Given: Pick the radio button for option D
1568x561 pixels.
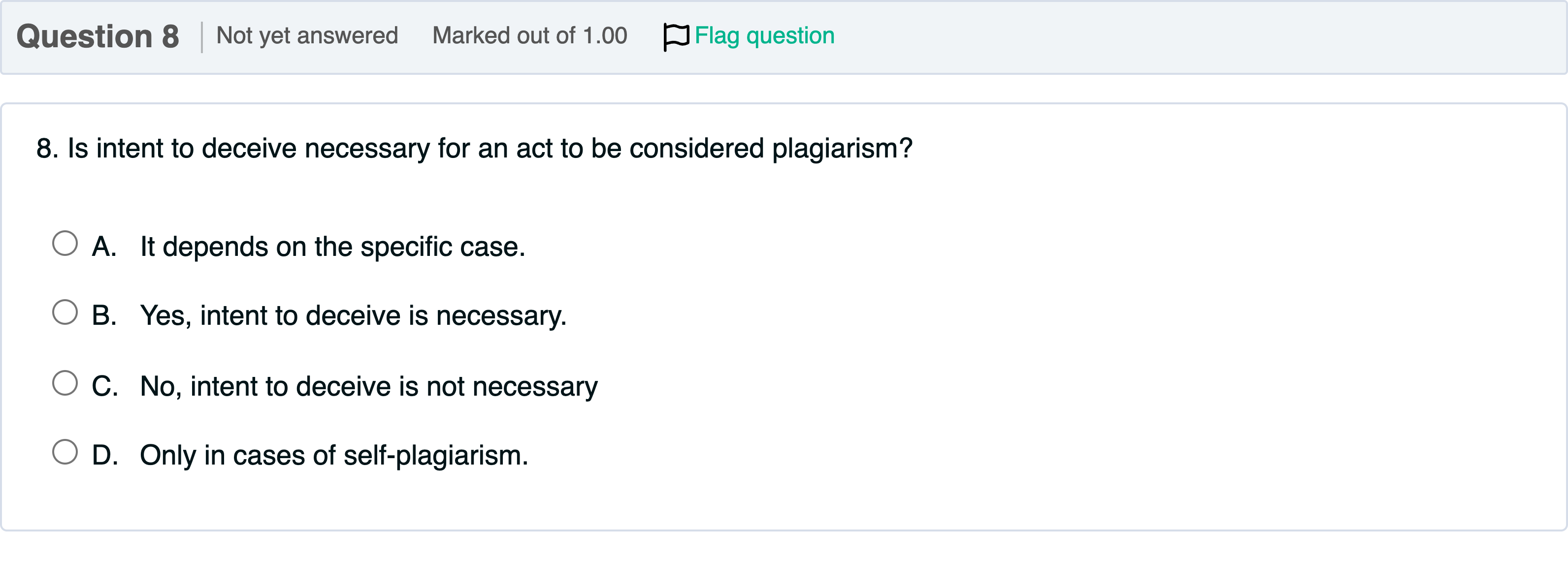Looking at the screenshot, I should [65, 452].
